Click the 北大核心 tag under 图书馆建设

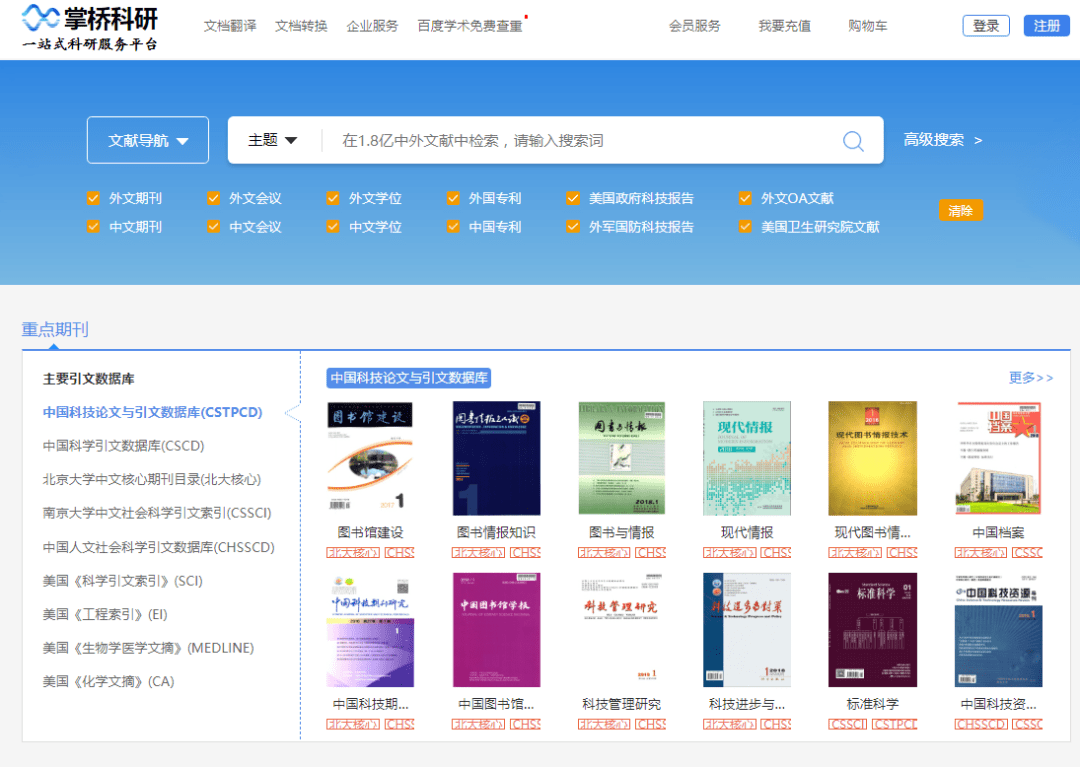353,552
